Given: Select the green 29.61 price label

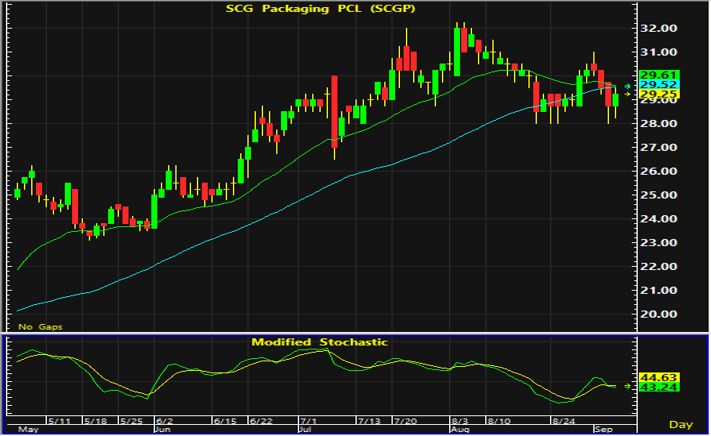Looking at the screenshot, I should click(x=659, y=75).
